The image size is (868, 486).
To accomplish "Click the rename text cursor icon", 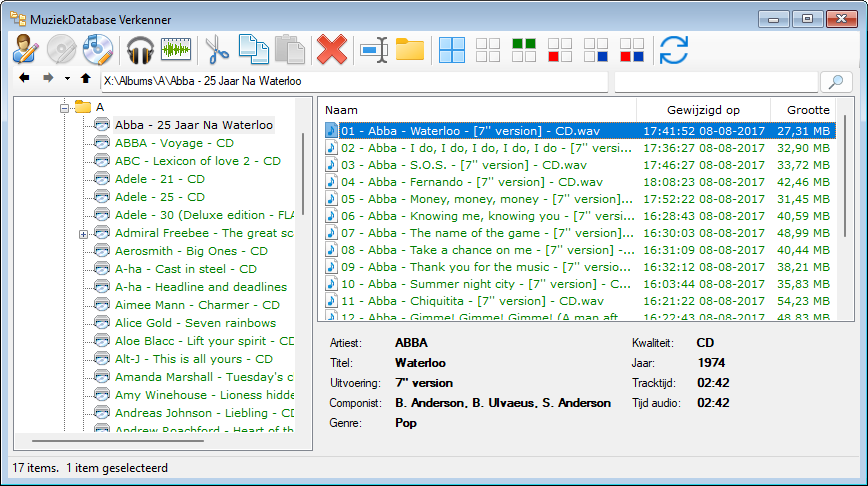I will pos(374,50).
